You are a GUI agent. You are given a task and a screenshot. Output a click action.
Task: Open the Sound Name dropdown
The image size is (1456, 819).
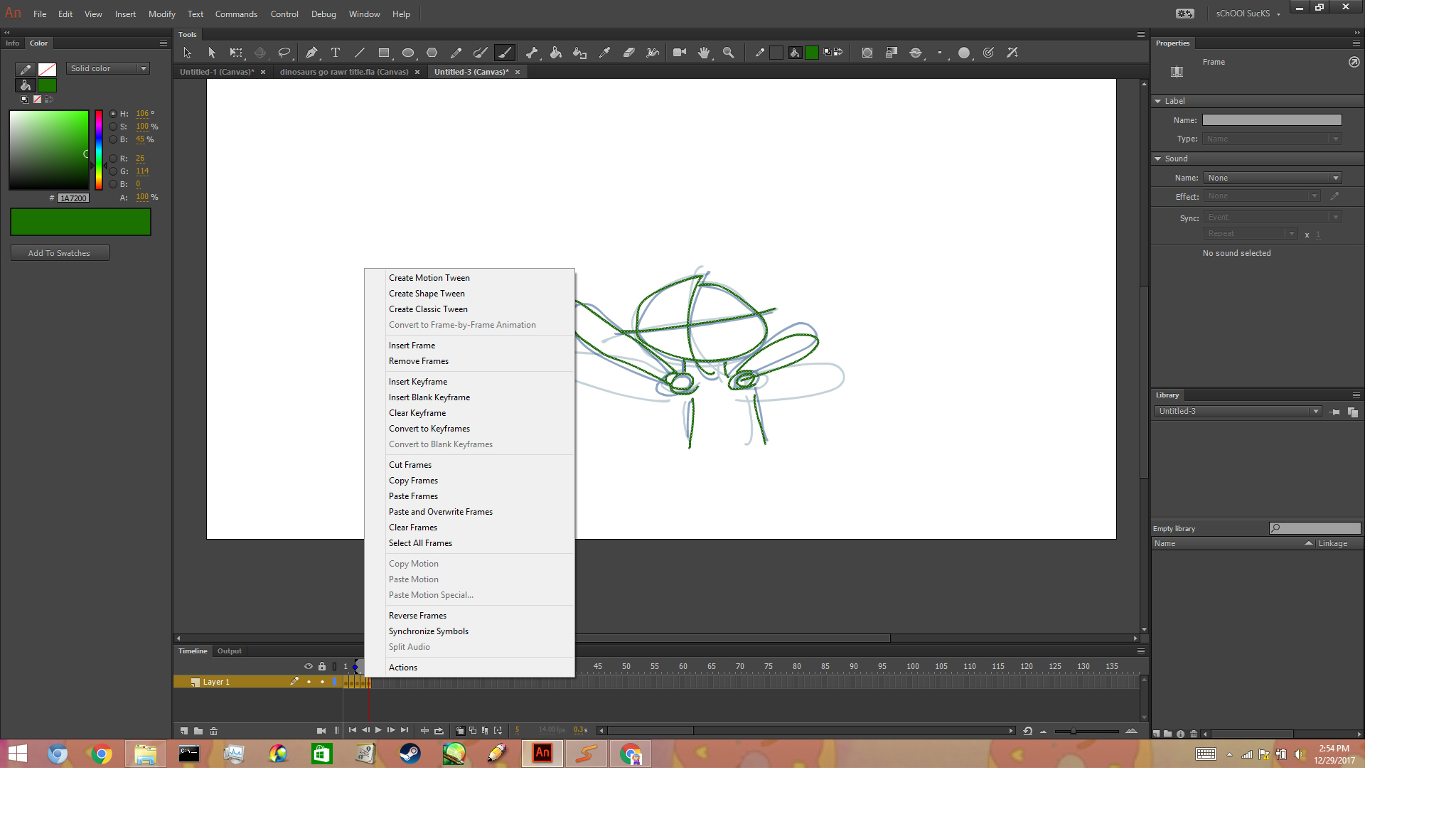pyautogui.click(x=1271, y=177)
